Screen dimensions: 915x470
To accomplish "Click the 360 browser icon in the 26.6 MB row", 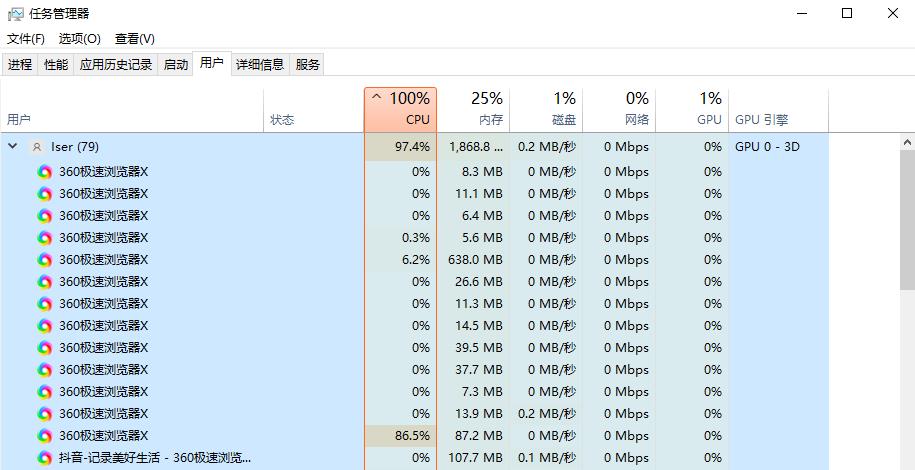I will pos(44,282).
